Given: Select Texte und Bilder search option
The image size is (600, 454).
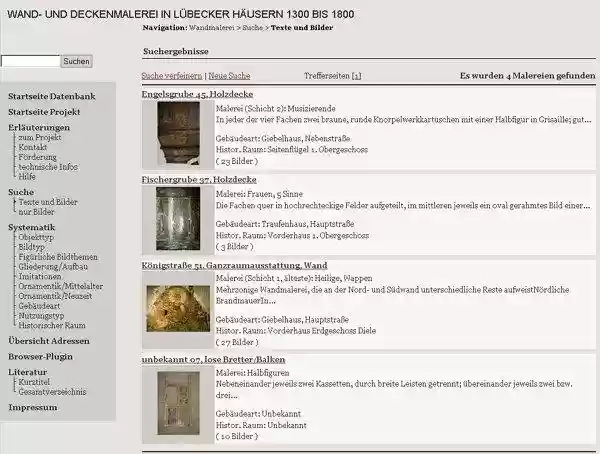Looking at the screenshot, I should [47, 202].
